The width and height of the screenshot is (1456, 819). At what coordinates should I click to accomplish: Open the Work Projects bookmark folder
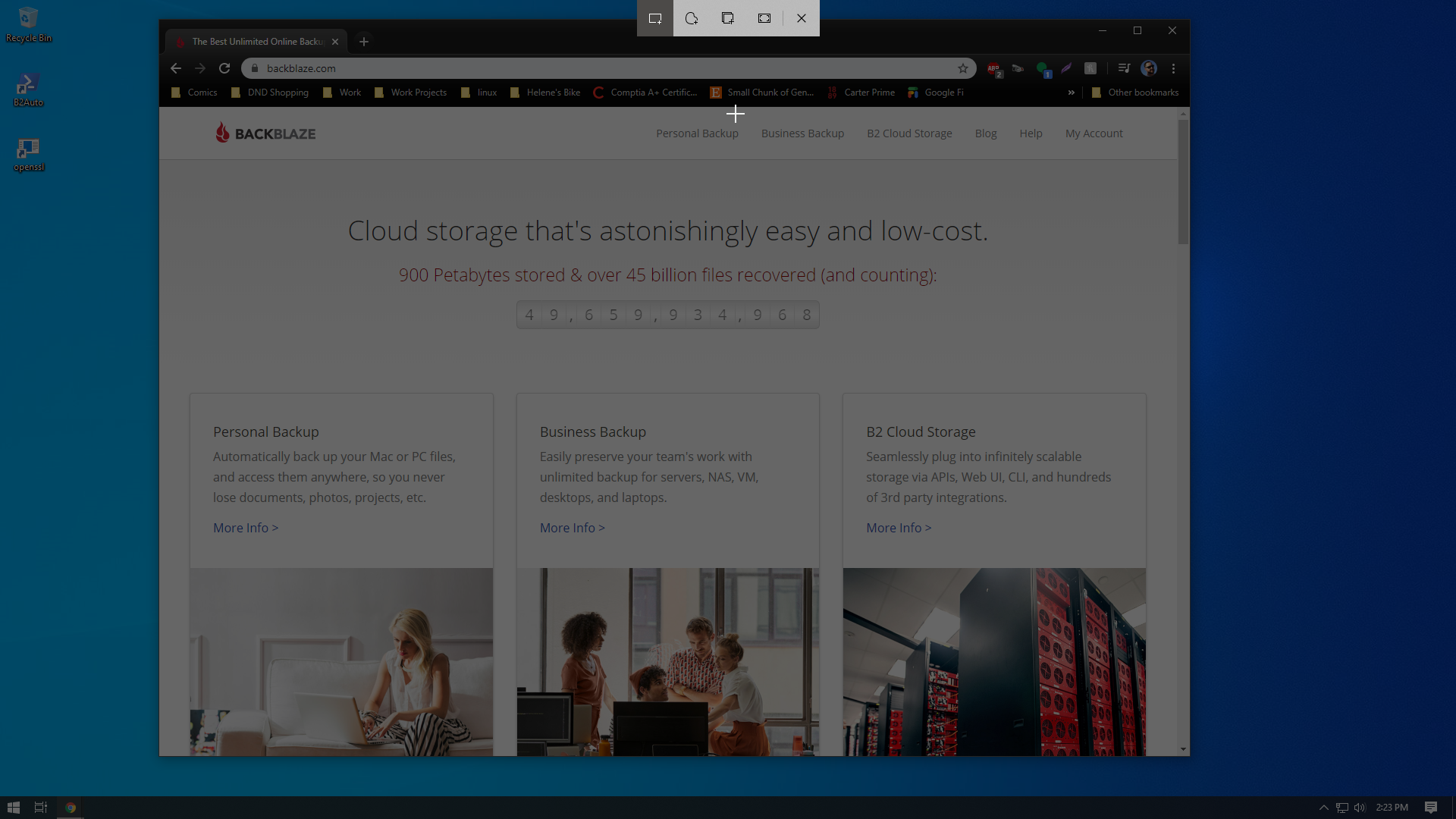point(410,93)
